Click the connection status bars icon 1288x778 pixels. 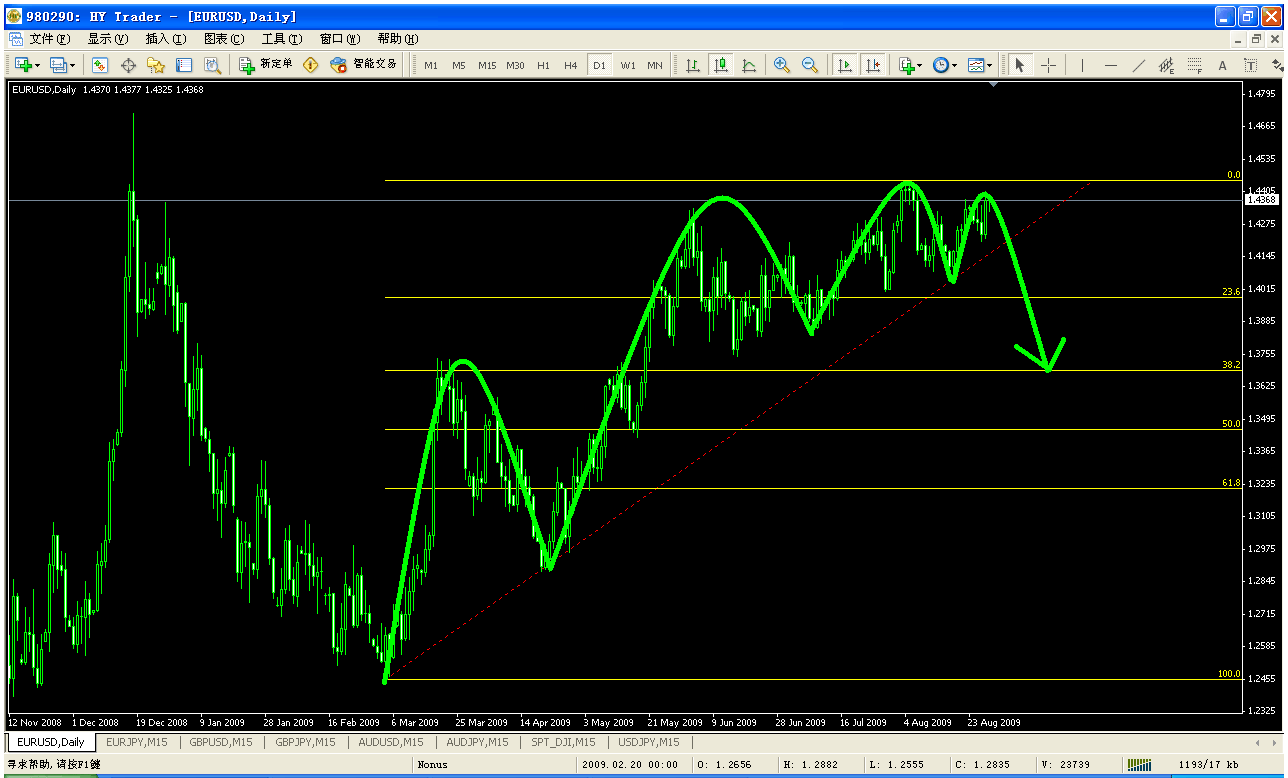(x=1139, y=765)
